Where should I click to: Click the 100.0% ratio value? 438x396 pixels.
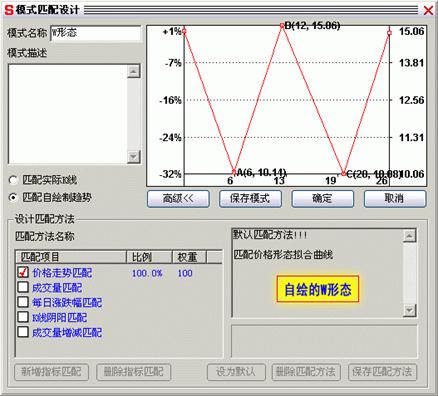[x=147, y=273]
